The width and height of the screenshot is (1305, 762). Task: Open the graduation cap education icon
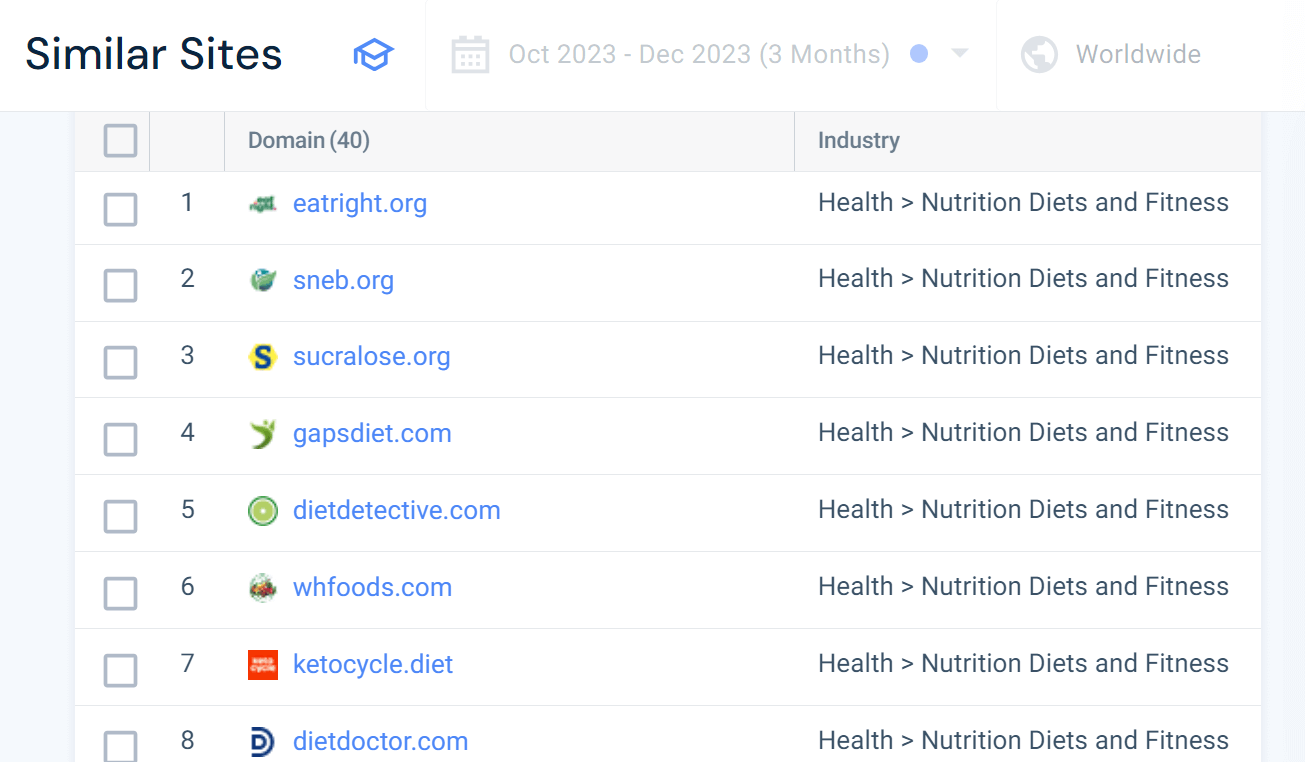tap(374, 54)
